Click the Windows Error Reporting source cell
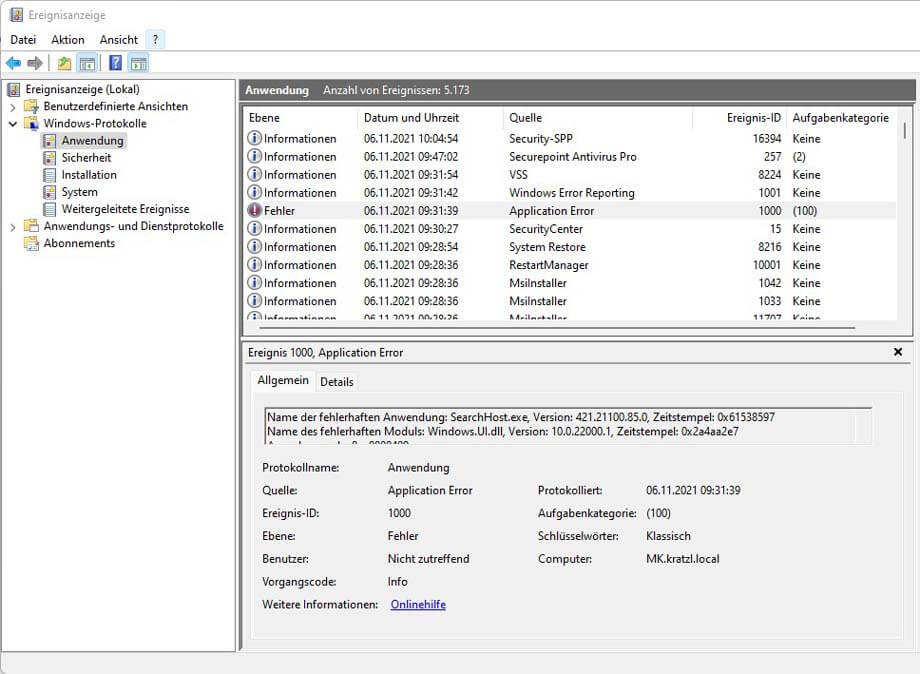The width and height of the screenshot is (920, 674). [572, 192]
